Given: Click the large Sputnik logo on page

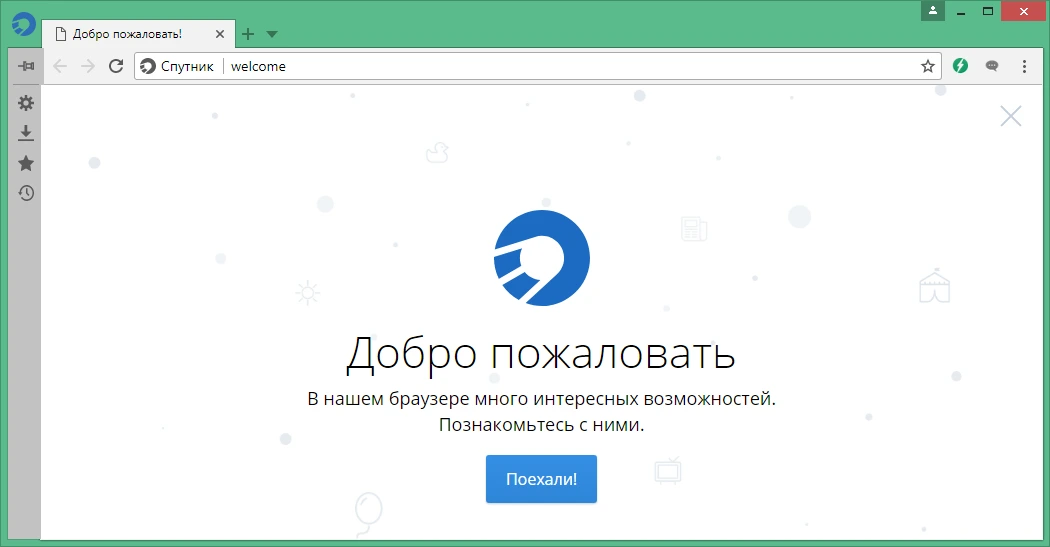Looking at the screenshot, I should pyautogui.click(x=542, y=258).
